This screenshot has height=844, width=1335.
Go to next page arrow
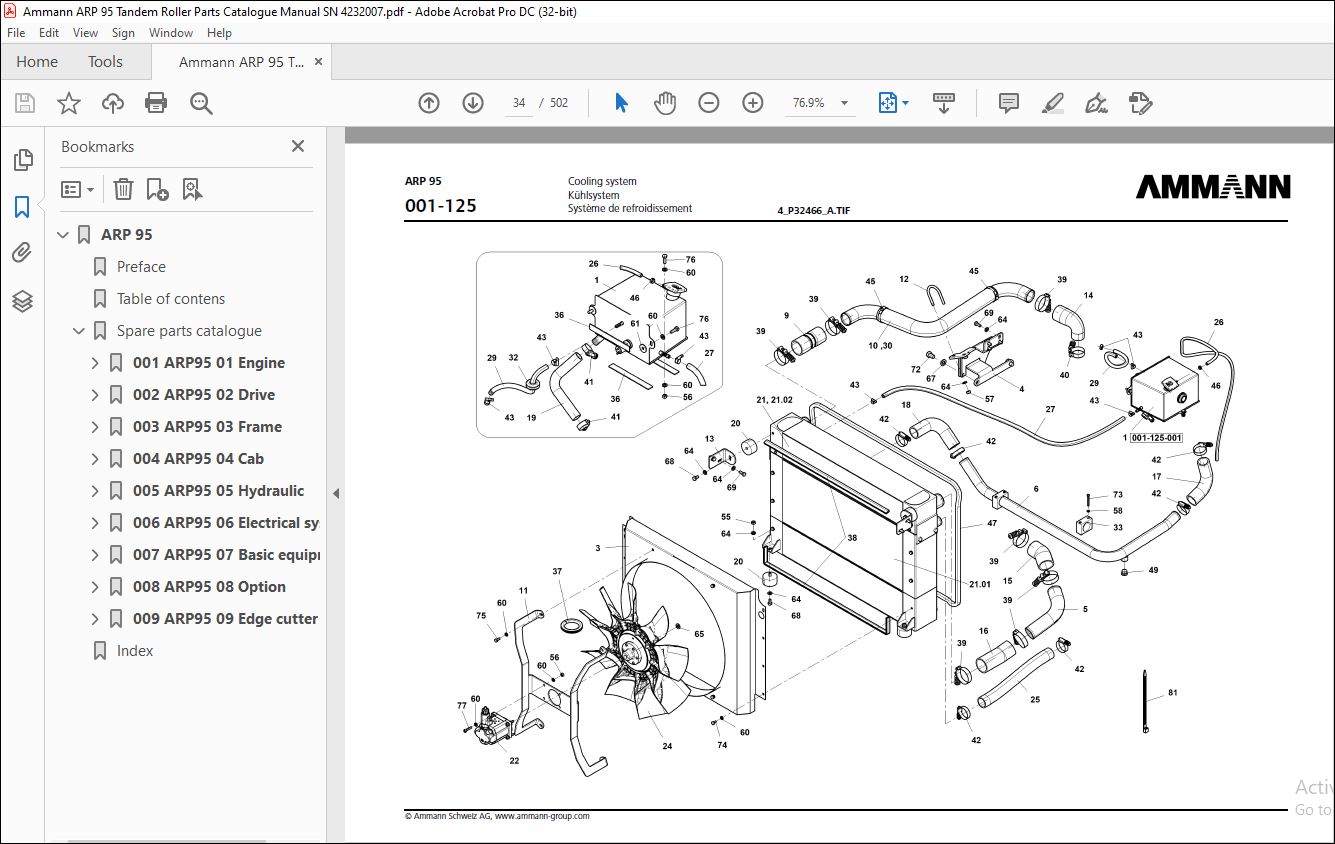[x=473, y=103]
